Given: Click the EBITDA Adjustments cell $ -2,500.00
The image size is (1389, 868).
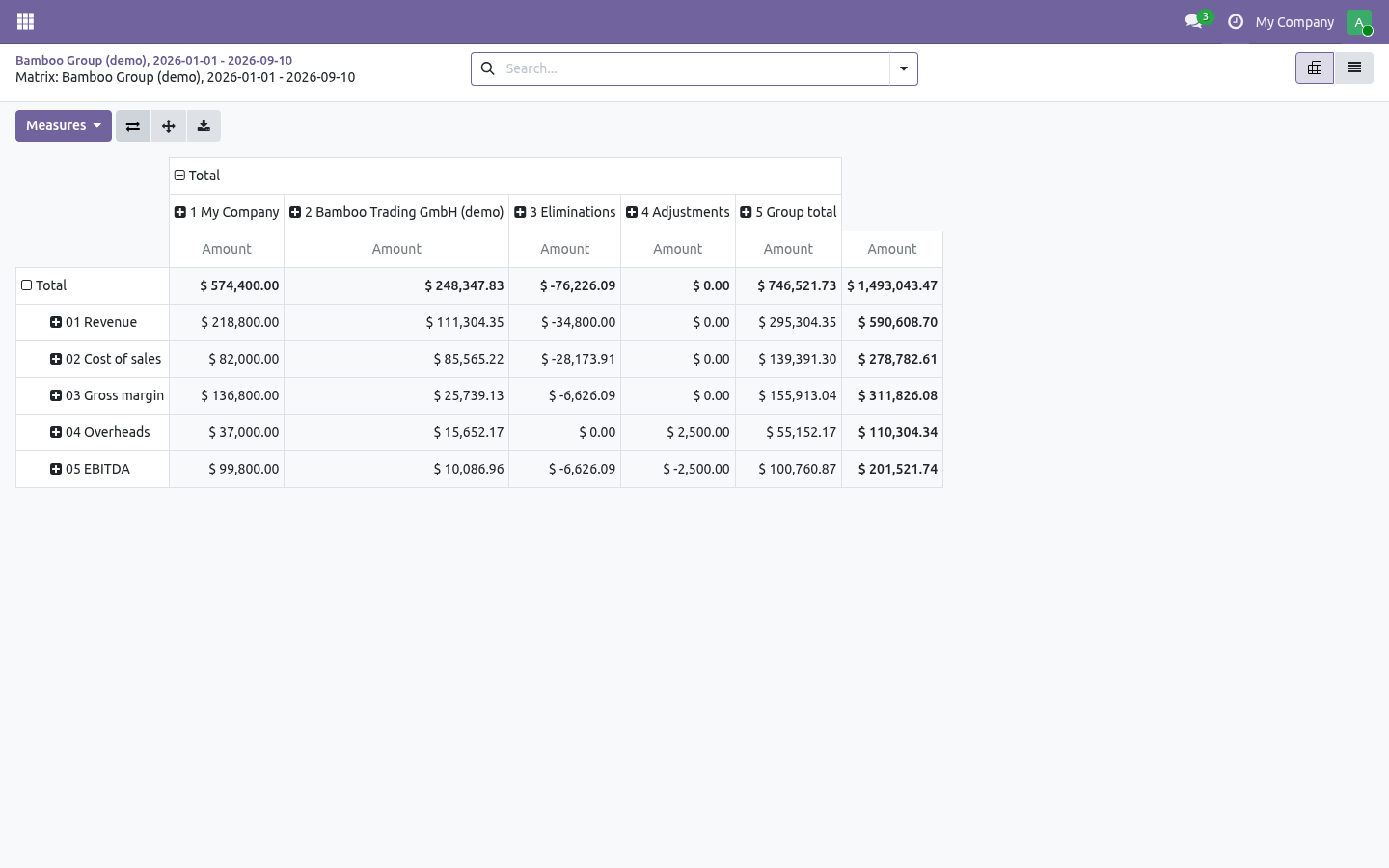Looking at the screenshot, I should coord(678,469).
